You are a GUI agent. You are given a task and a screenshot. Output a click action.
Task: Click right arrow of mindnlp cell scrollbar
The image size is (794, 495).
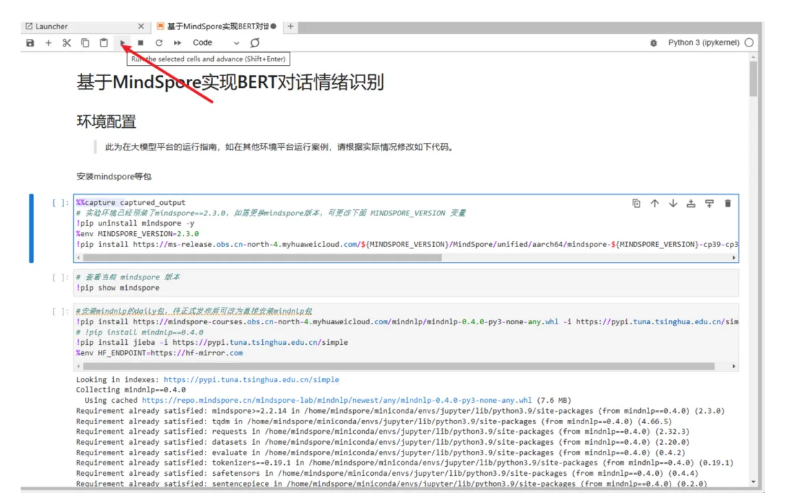(734, 366)
